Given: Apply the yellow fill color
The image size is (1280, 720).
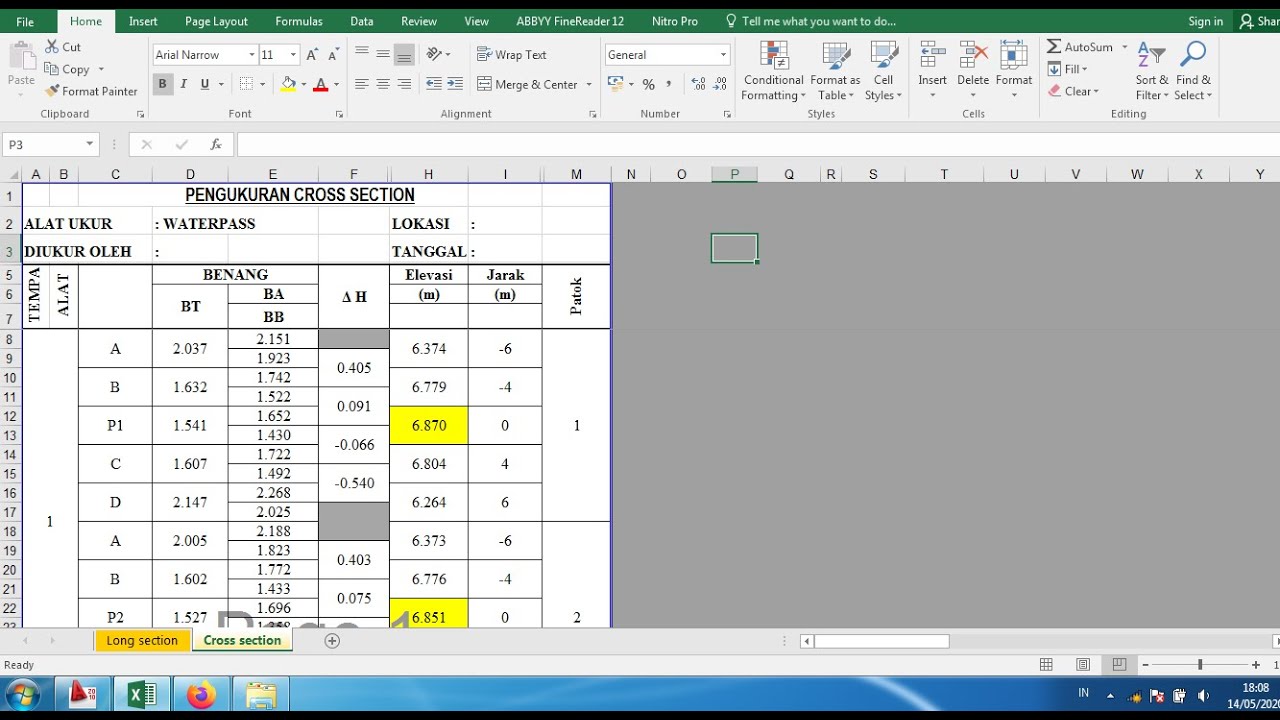Looking at the screenshot, I should click(x=288, y=85).
